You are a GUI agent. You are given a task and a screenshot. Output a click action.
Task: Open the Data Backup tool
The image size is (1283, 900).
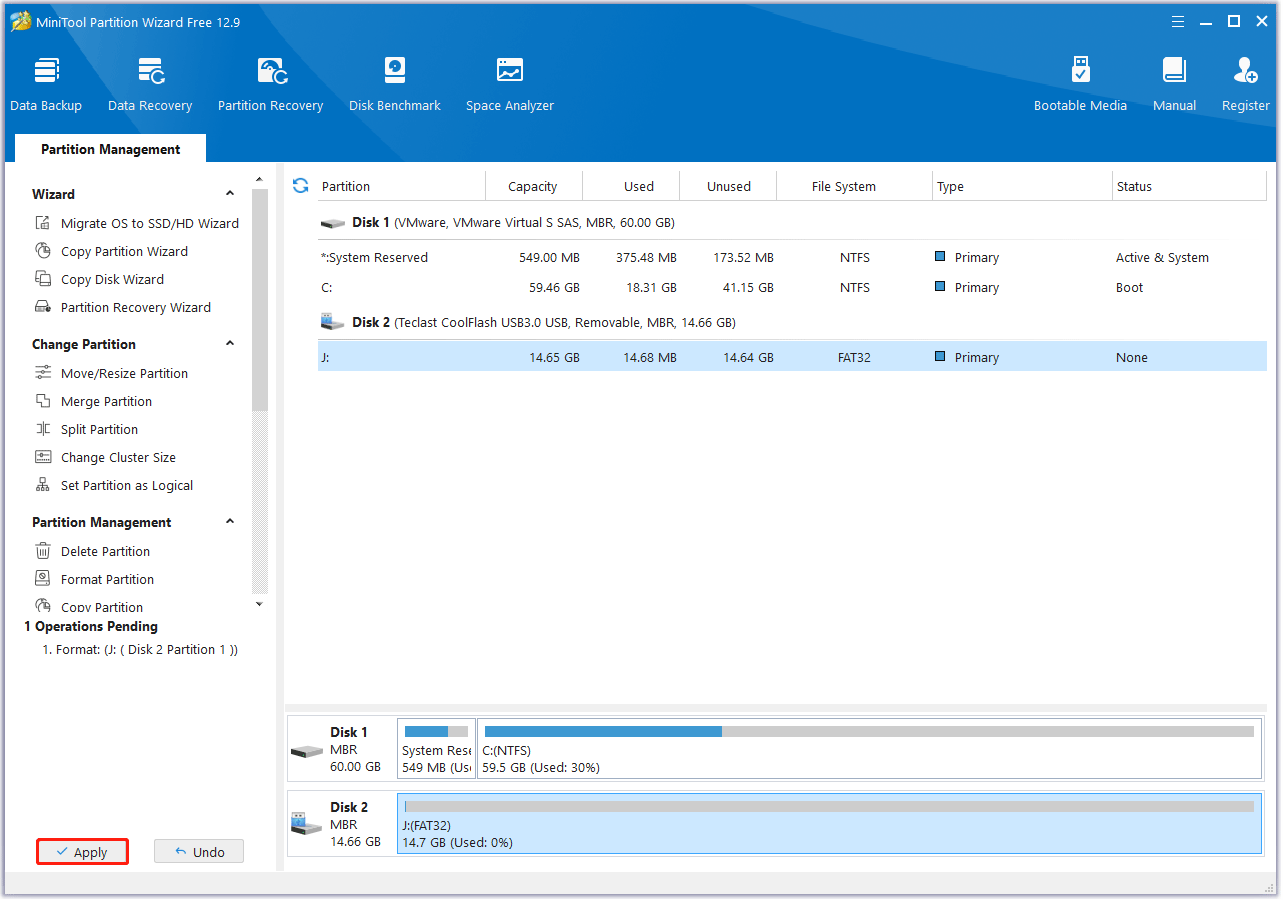[46, 85]
